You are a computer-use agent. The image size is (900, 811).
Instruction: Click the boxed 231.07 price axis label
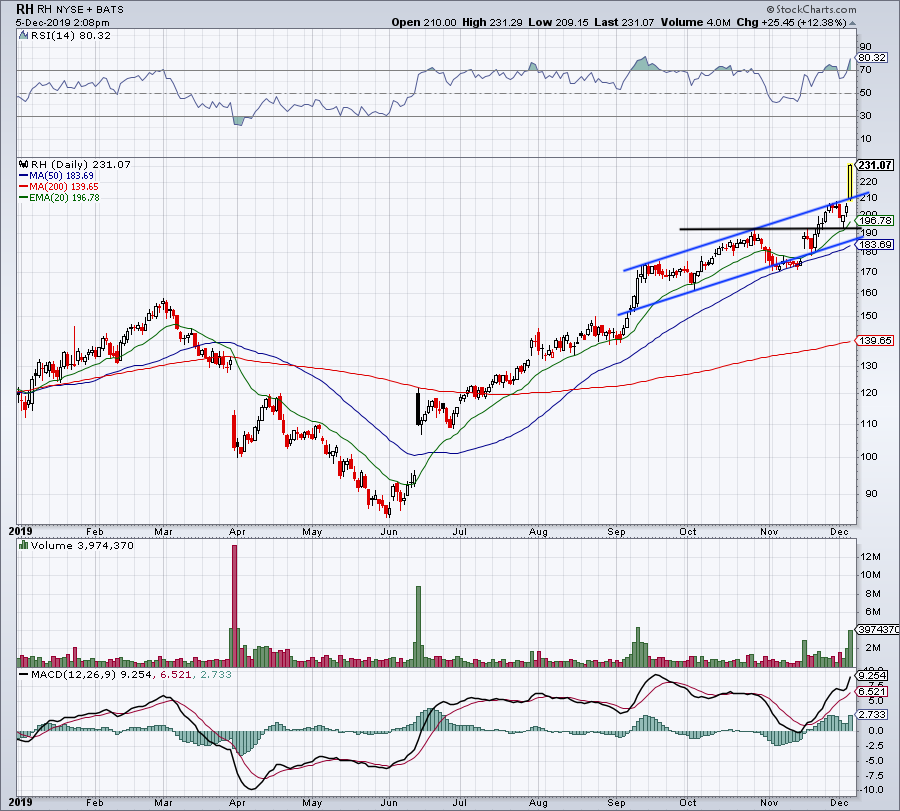(875, 165)
